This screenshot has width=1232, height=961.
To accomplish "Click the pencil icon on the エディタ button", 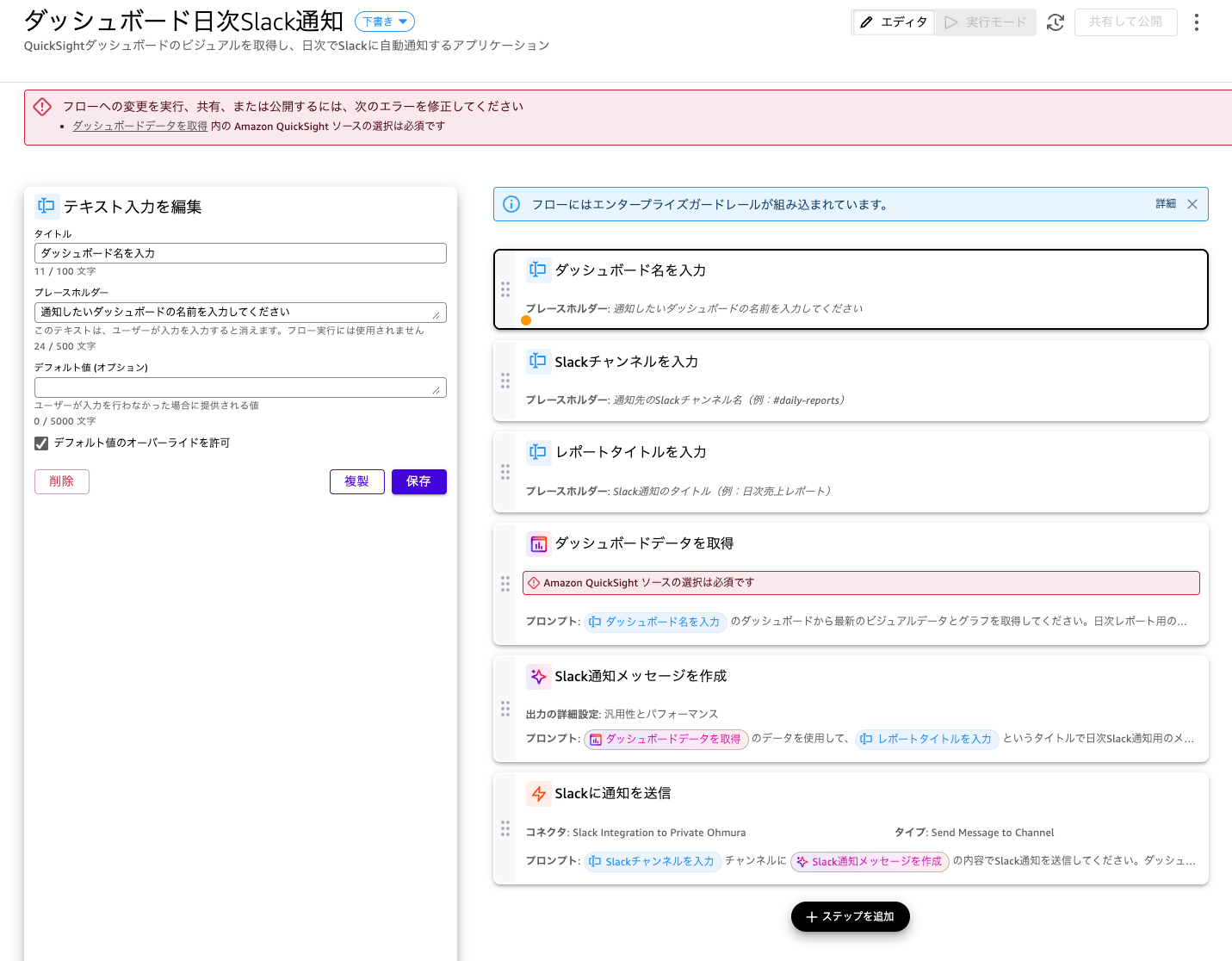I will (x=866, y=22).
